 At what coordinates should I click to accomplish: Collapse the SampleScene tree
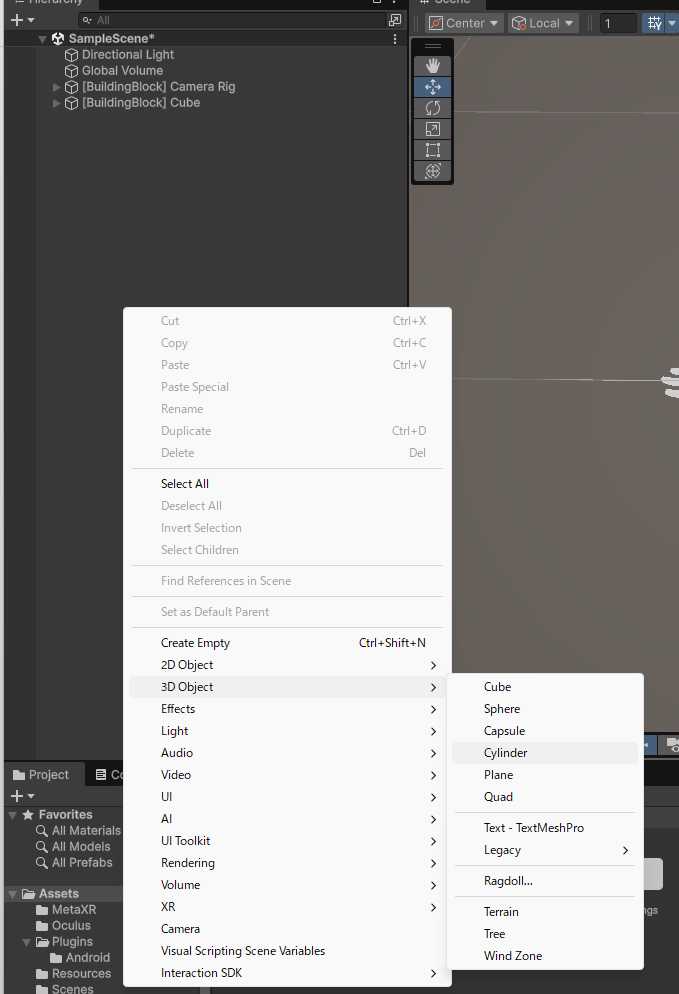coord(42,39)
